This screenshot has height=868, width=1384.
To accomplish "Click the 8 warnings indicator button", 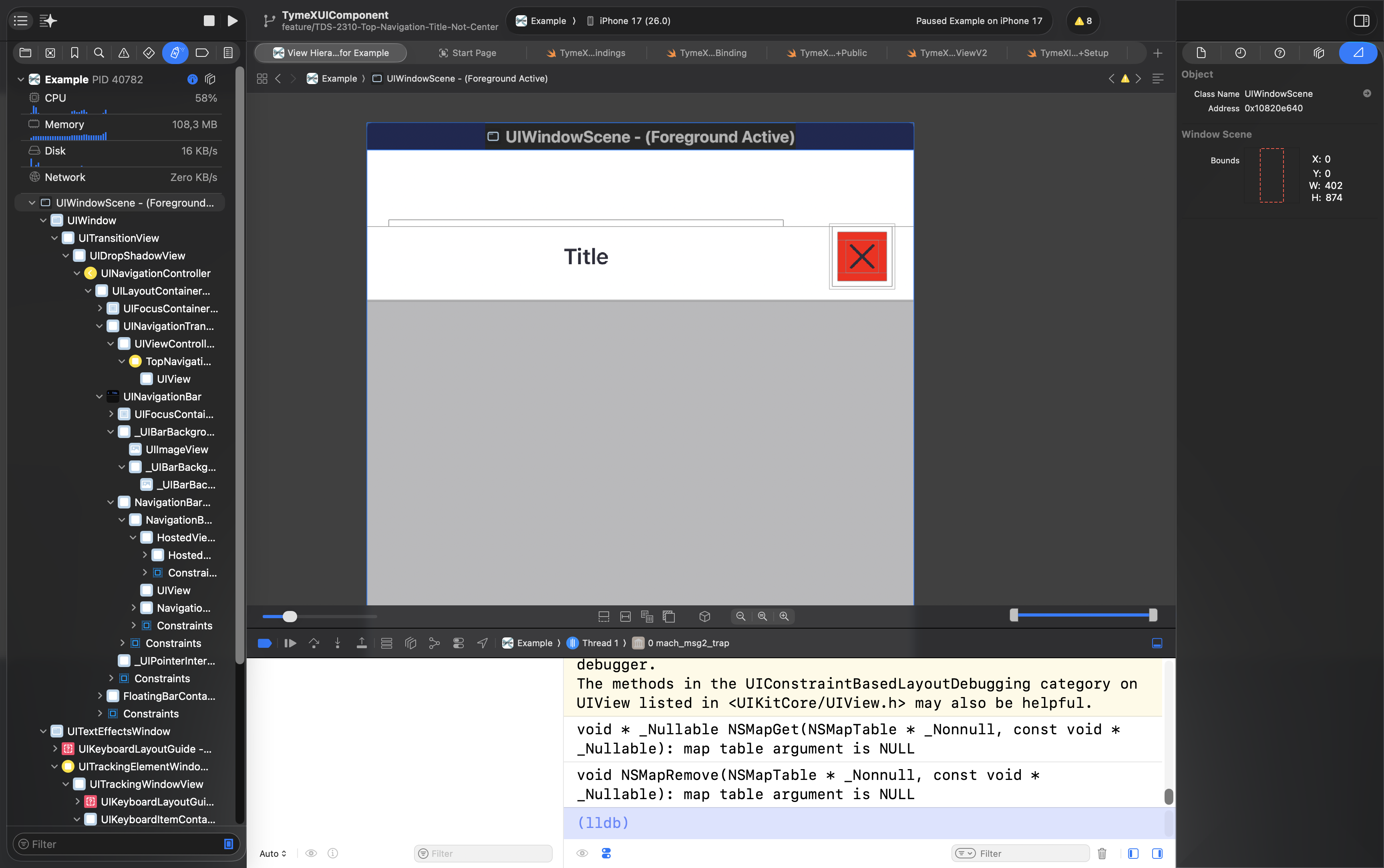I will (1083, 21).
